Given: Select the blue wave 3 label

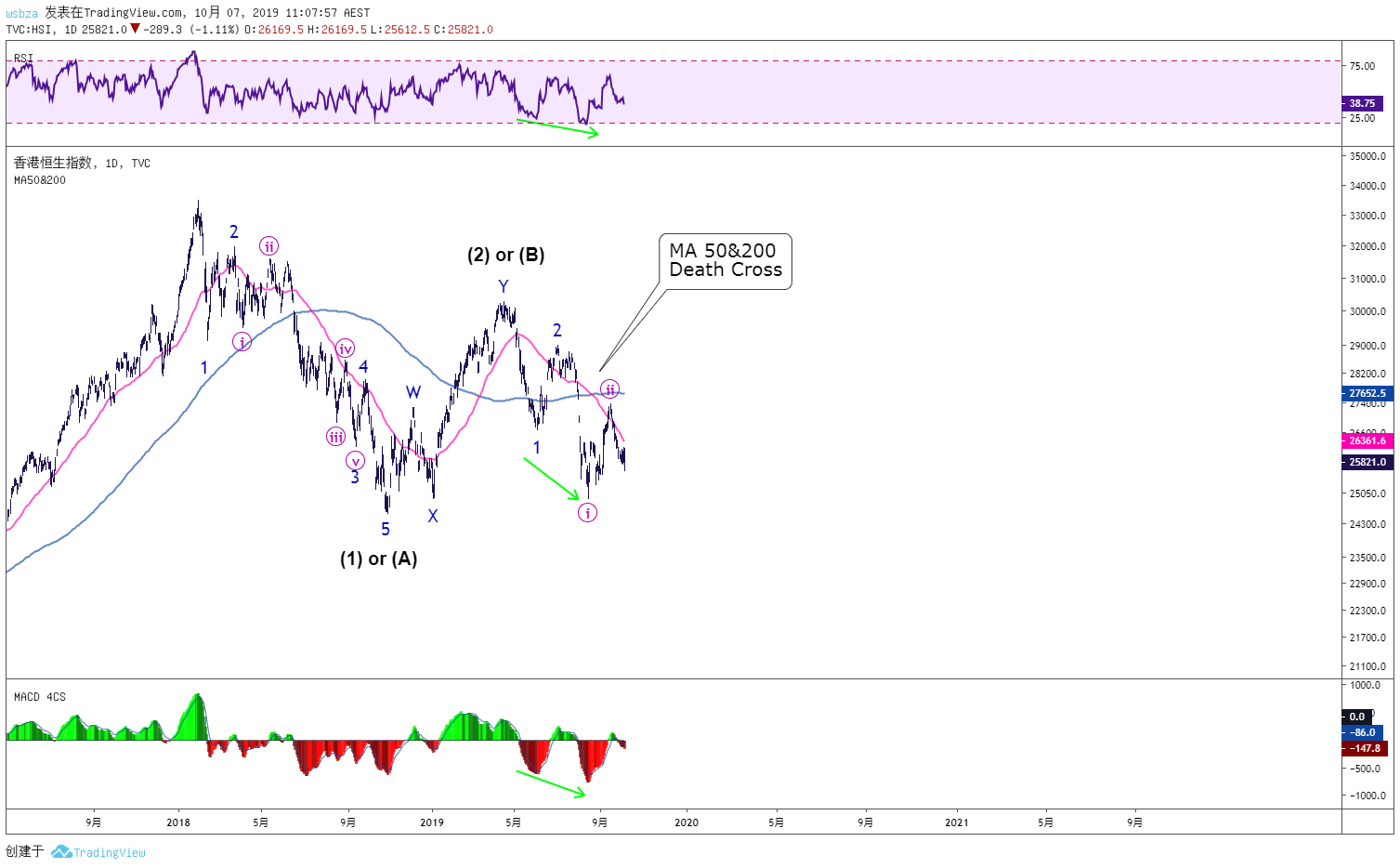Looking at the screenshot, I should (355, 478).
